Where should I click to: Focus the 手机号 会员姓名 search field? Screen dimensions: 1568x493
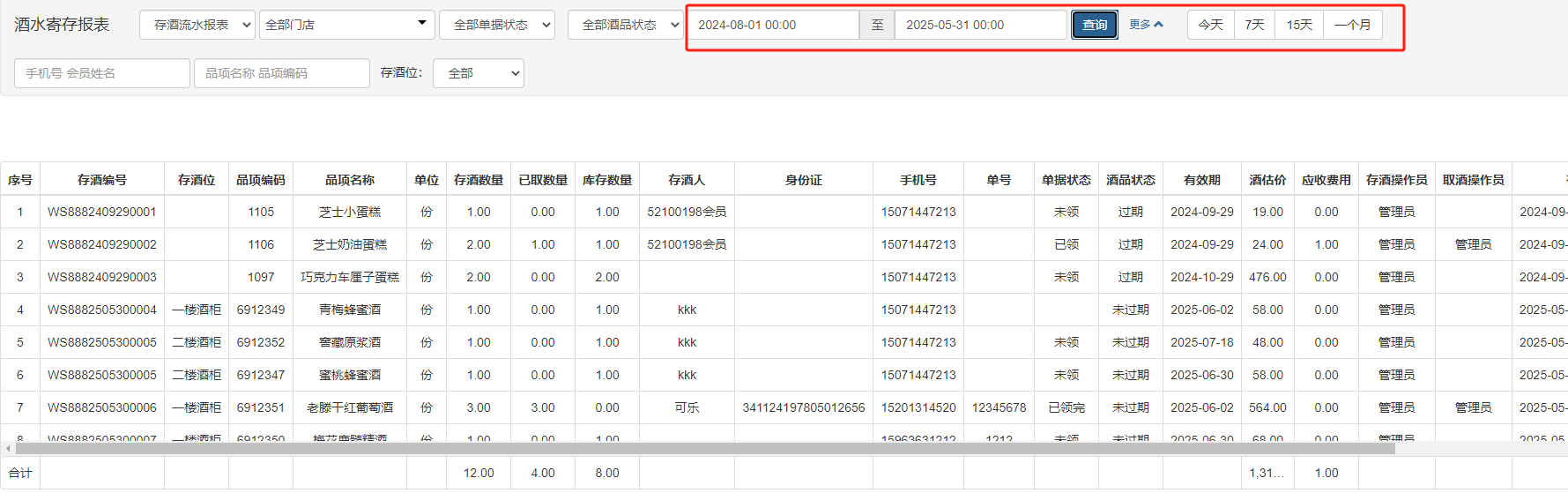[102, 73]
